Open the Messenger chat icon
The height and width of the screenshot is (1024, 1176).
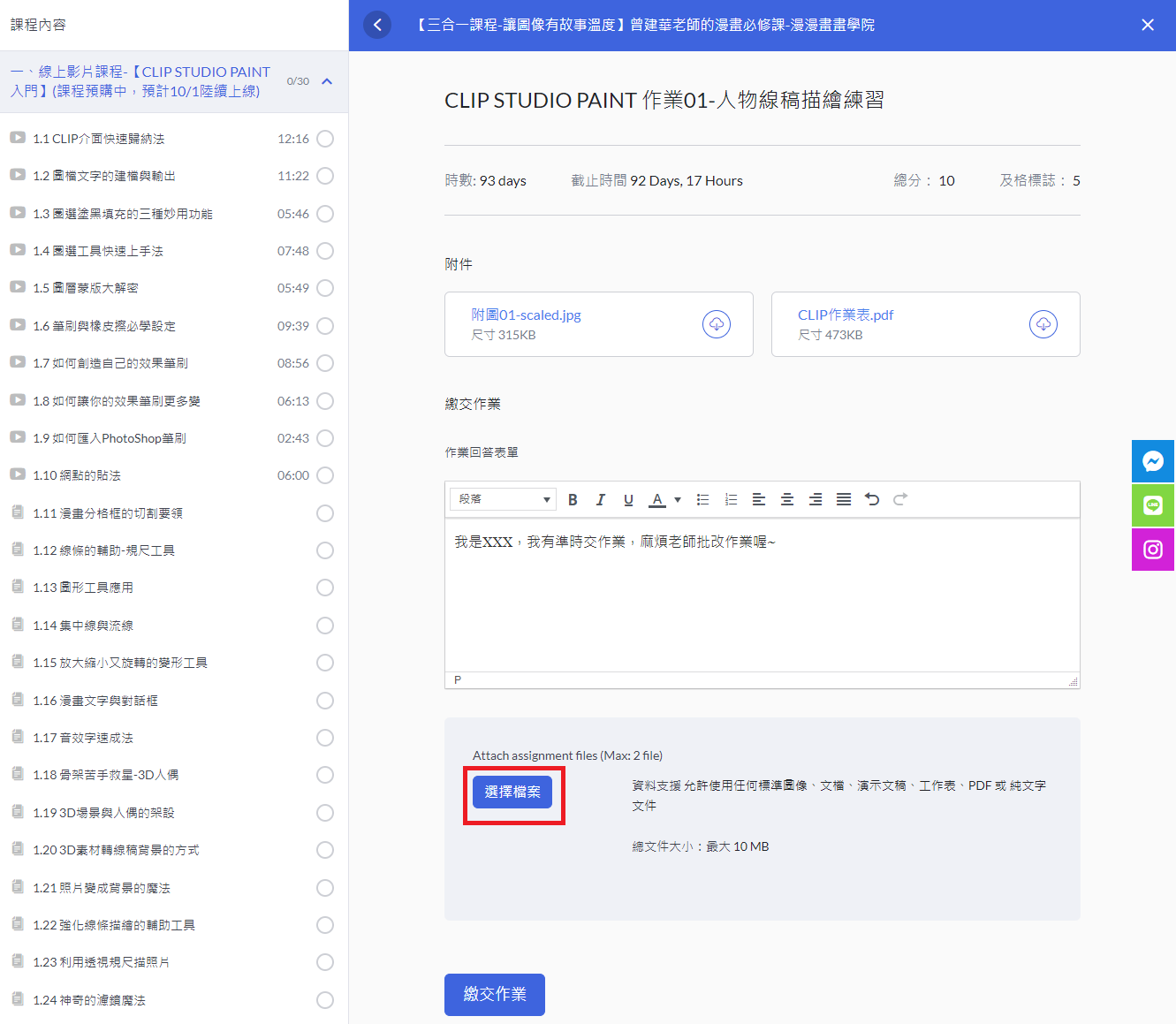click(1153, 461)
